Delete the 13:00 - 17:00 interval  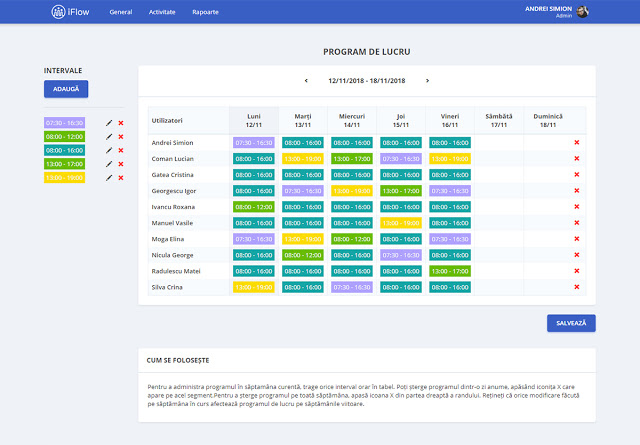coord(121,164)
